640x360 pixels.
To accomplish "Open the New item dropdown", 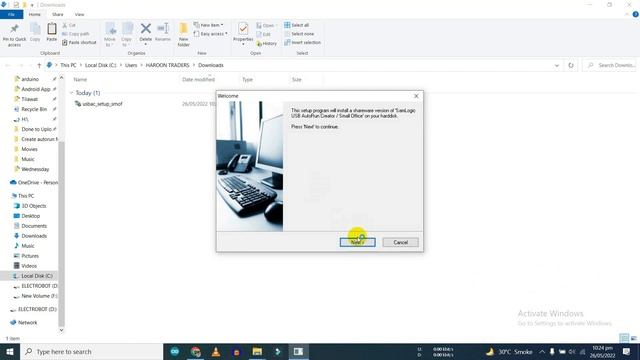I will (209, 25).
